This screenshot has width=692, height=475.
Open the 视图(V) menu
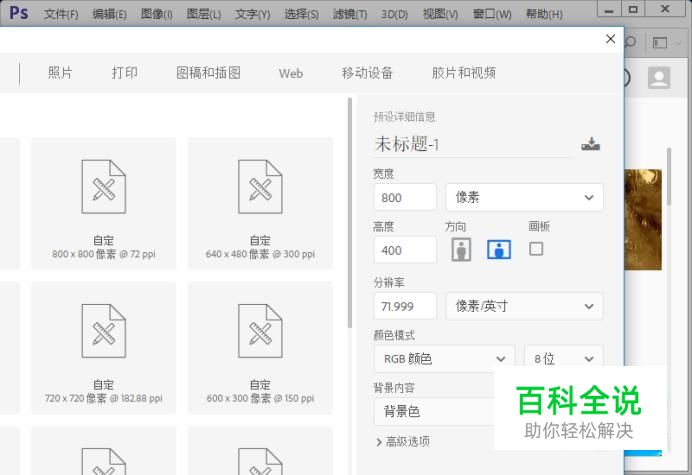pos(440,14)
